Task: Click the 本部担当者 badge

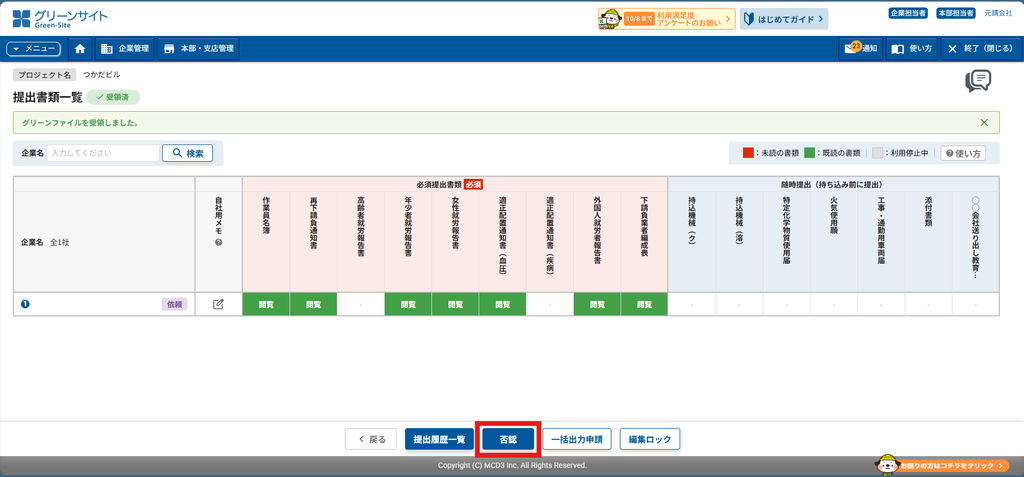Action: tap(955, 13)
